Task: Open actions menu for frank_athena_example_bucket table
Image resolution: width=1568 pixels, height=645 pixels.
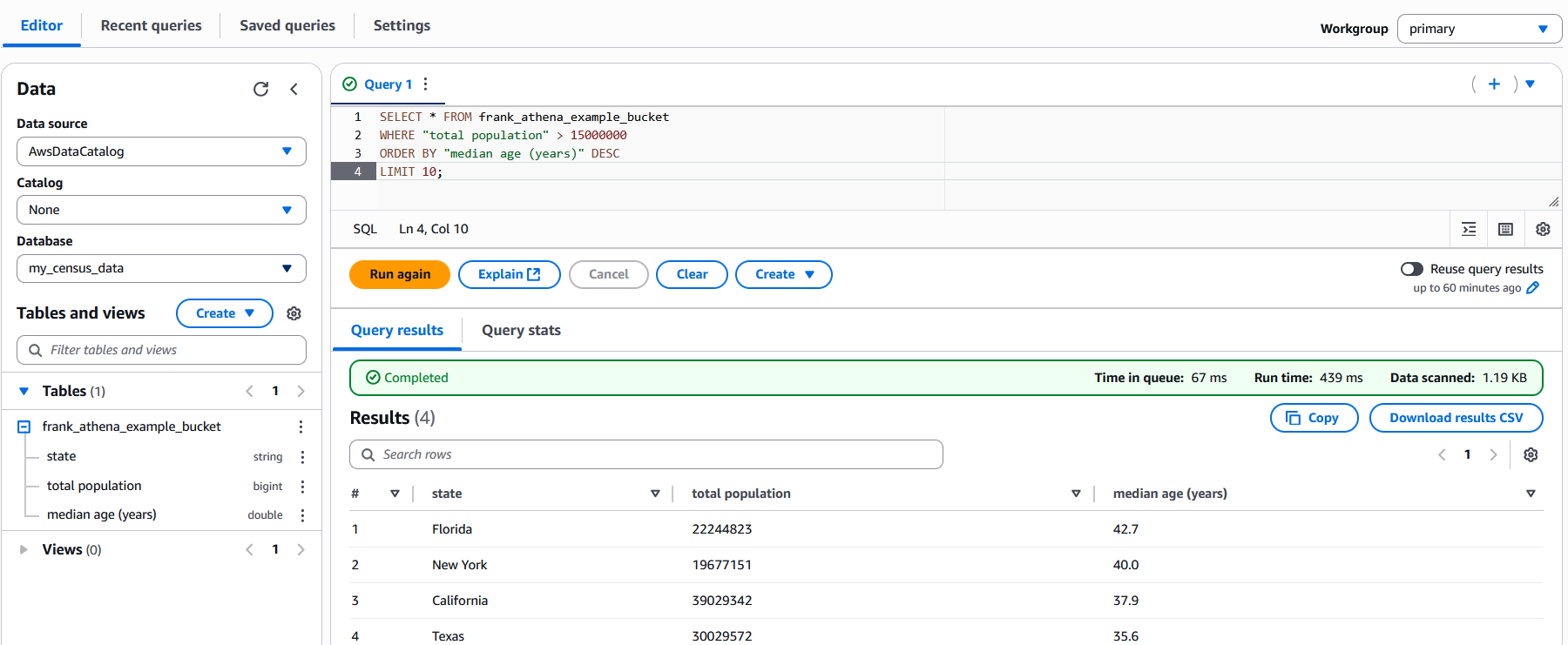Action: point(301,427)
